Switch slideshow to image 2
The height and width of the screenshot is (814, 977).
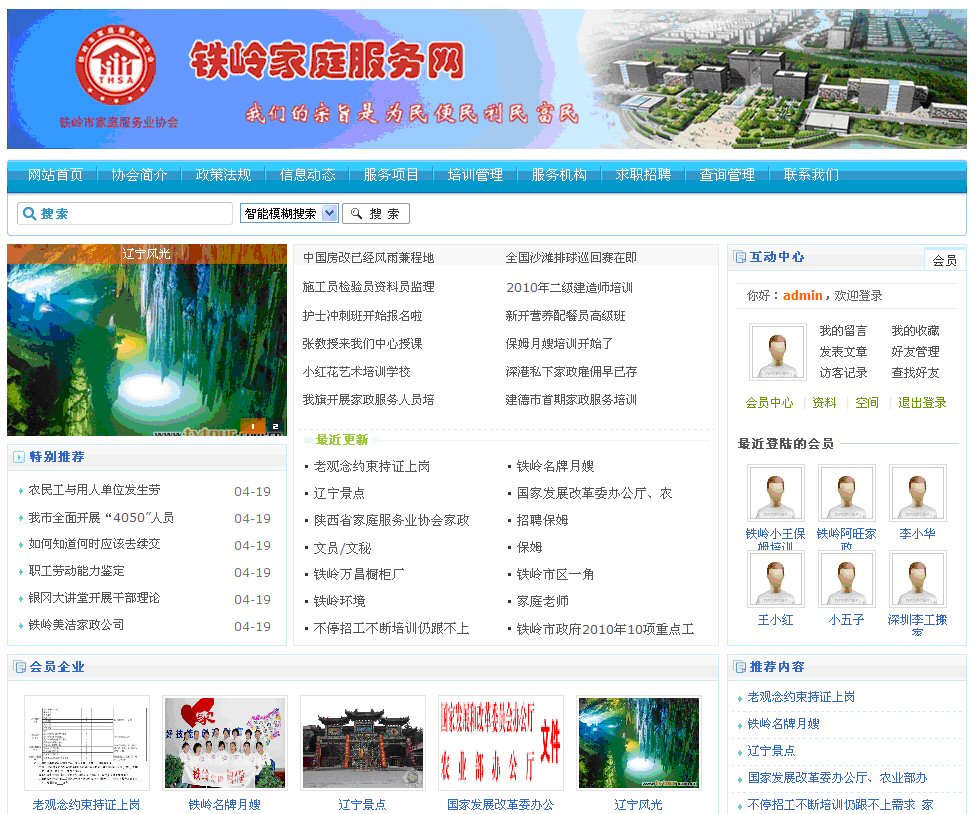(x=273, y=427)
